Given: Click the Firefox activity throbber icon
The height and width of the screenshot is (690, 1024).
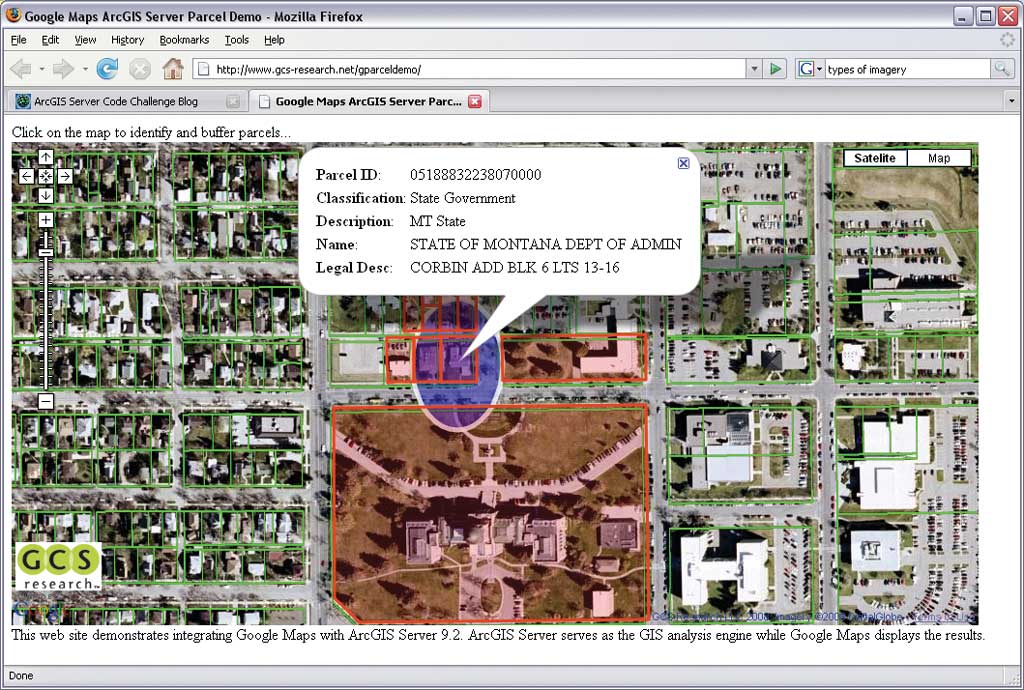Looking at the screenshot, I should coord(1008,40).
